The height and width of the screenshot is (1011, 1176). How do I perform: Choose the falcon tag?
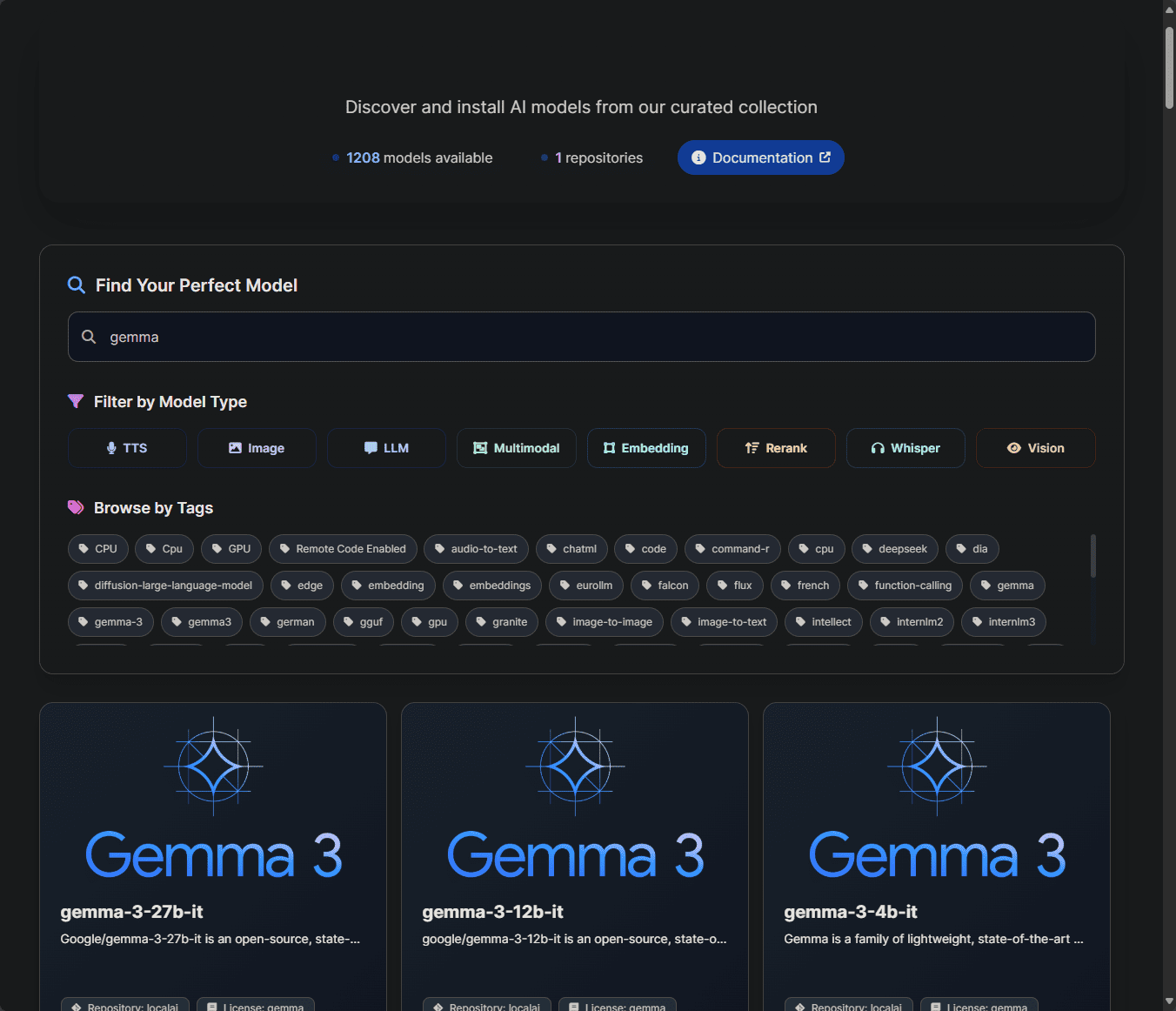pos(665,586)
